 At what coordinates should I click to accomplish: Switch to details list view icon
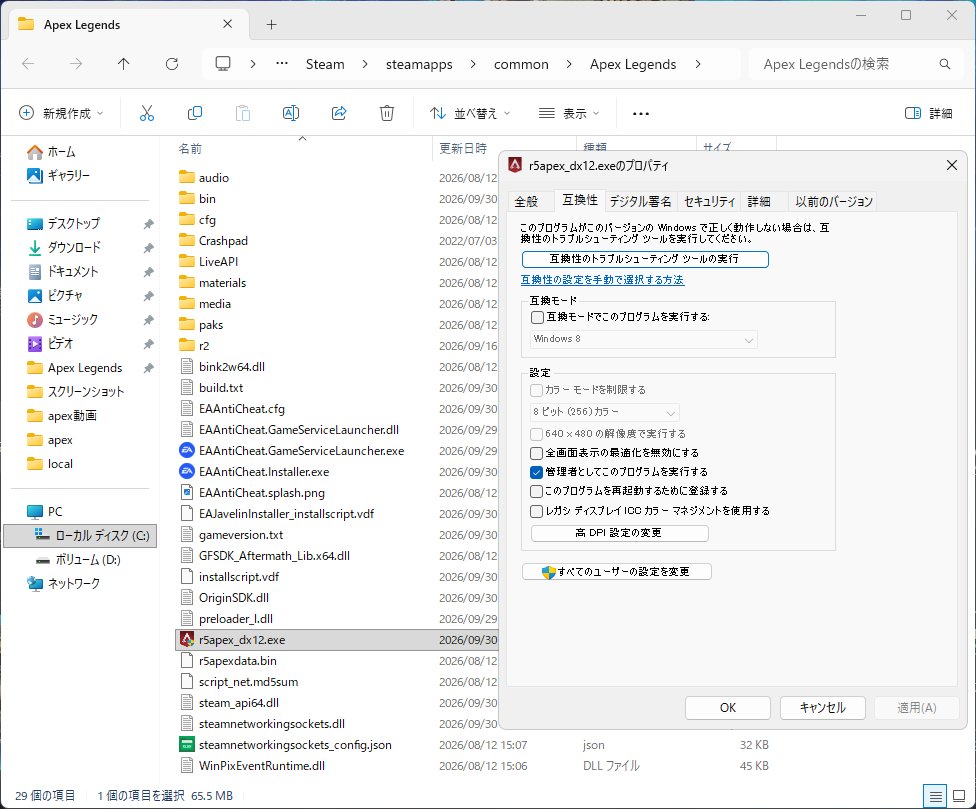click(x=935, y=796)
